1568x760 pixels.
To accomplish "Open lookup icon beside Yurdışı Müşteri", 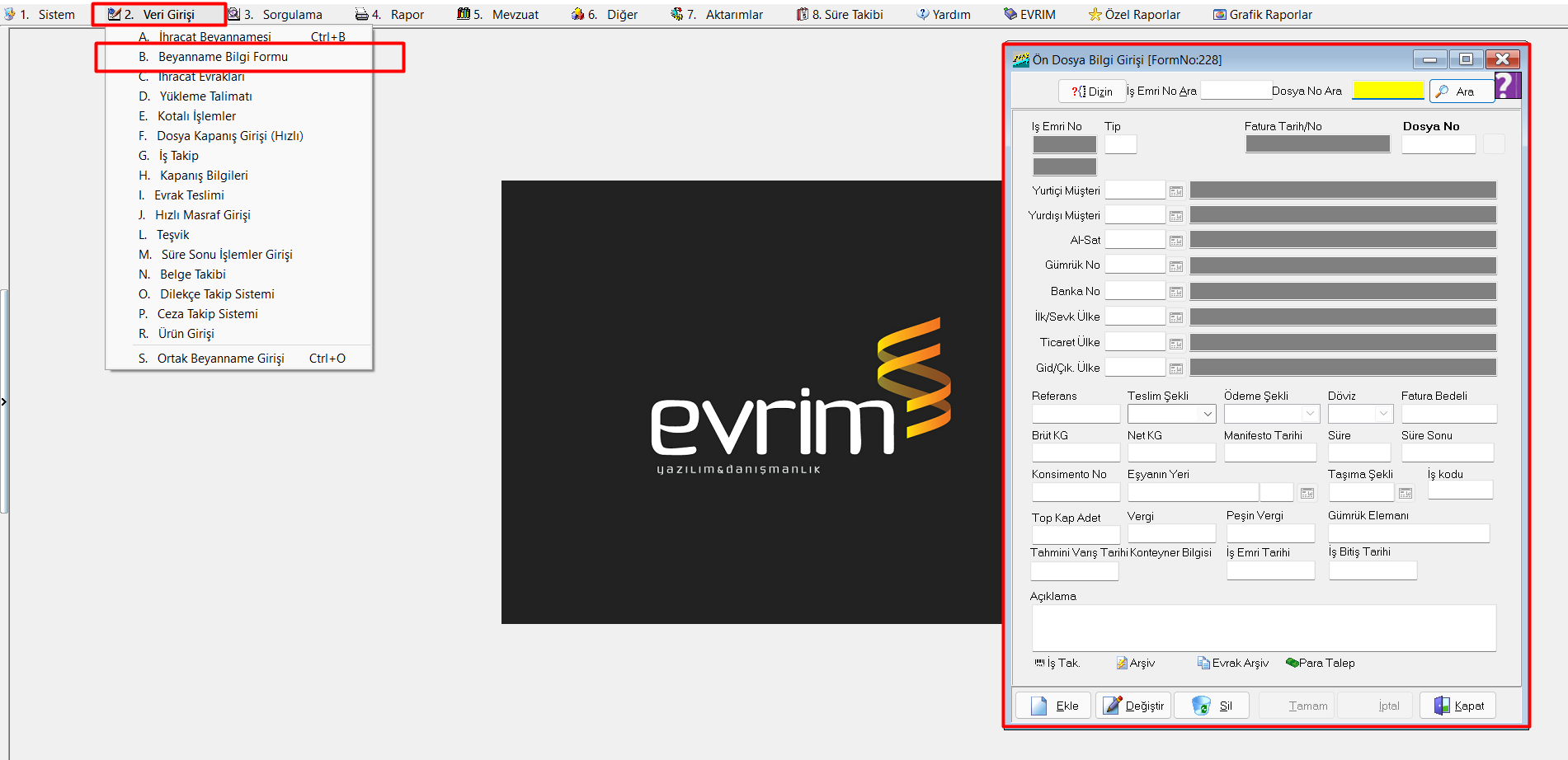I will [1176, 216].
